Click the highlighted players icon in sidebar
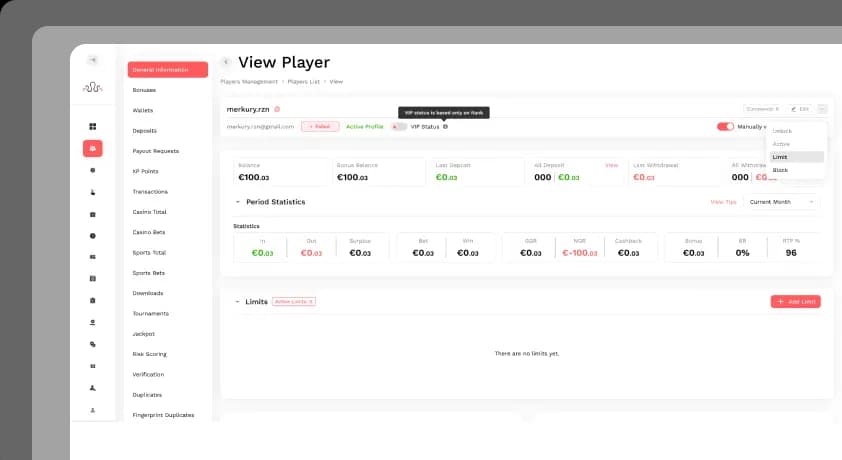Viewport: 842px width, 460px height. pos(92,149)
